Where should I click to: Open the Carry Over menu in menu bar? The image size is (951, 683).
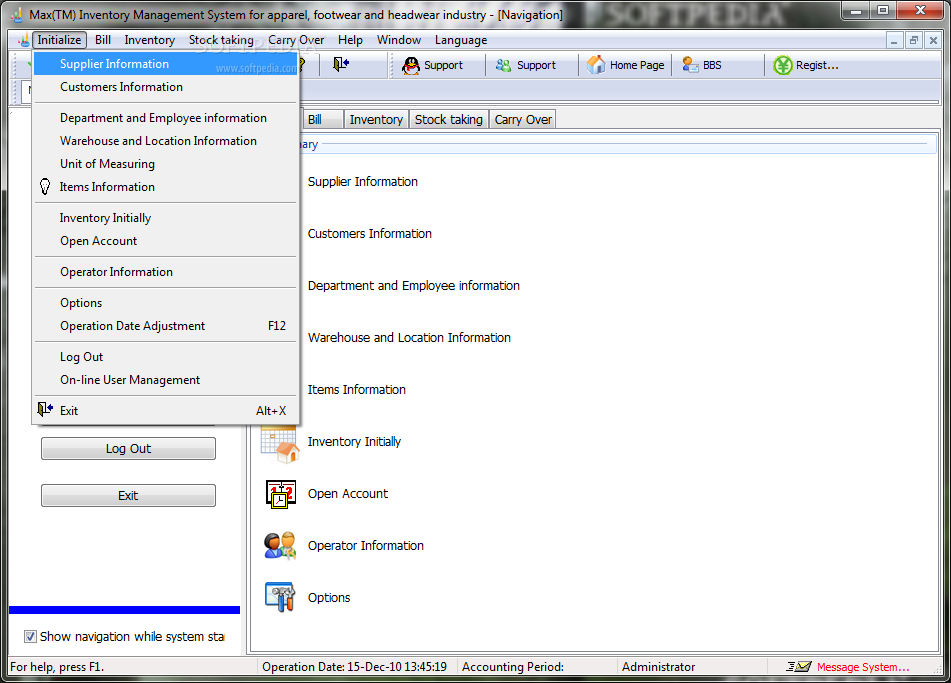point(296,40)
